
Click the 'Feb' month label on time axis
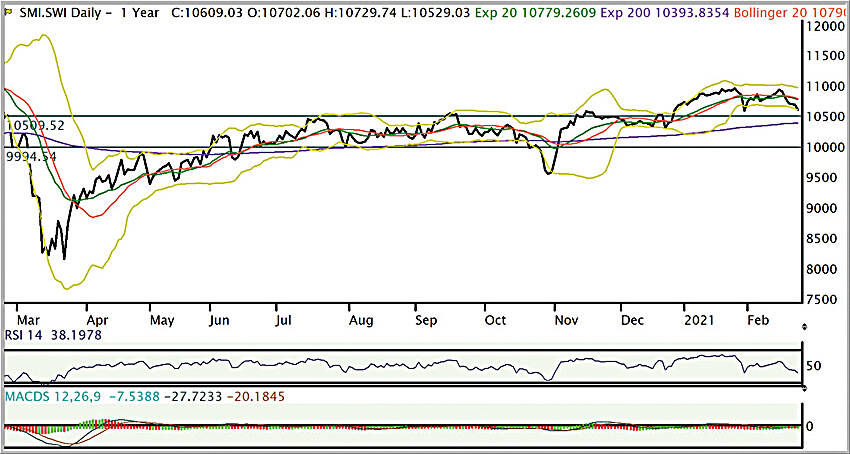click(758, 320)
